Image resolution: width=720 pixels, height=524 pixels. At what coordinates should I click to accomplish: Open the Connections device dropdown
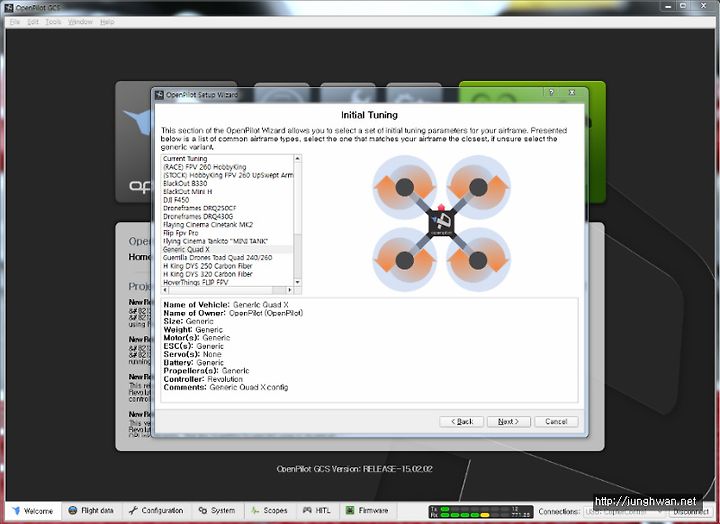point(624,512)
